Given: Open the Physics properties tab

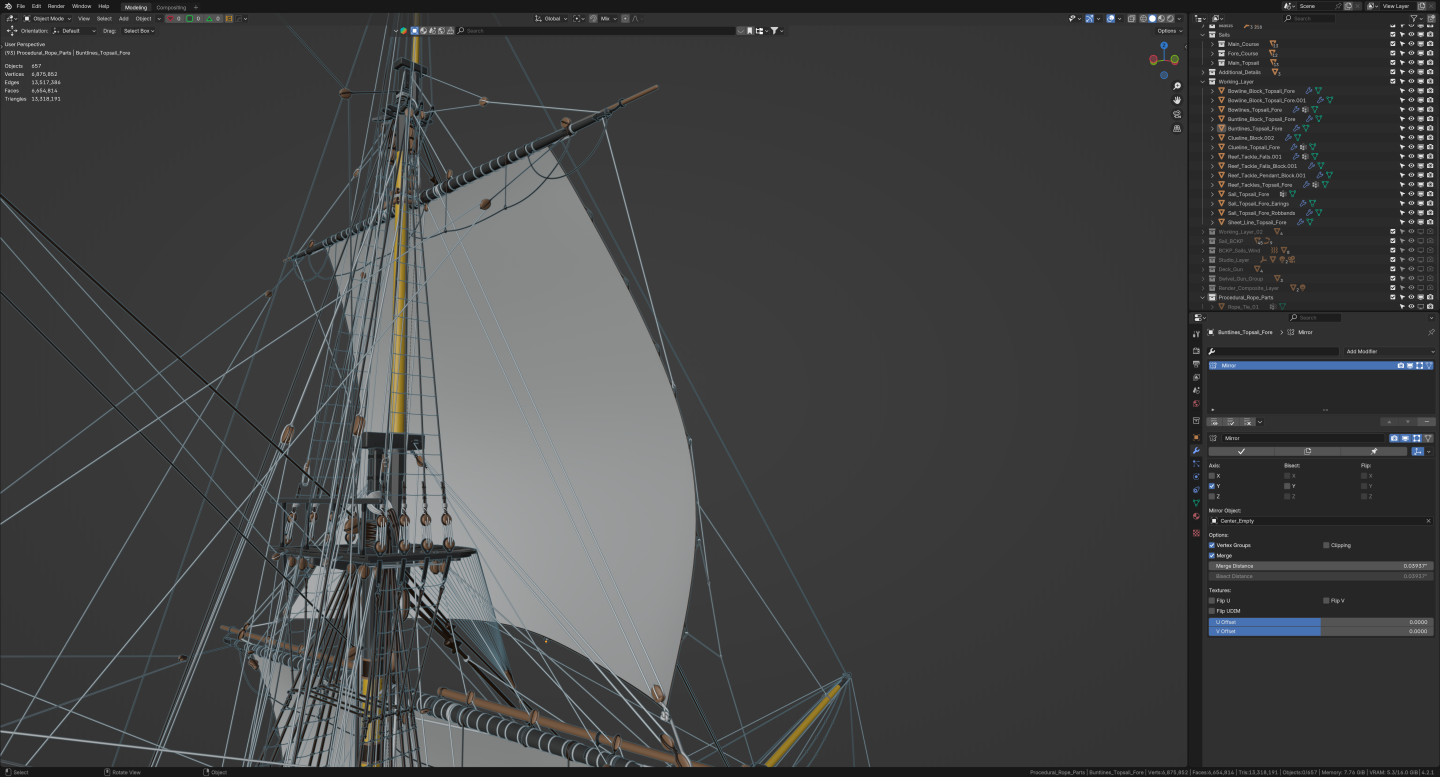Looking at the screenshot, I should point(1196,476).
